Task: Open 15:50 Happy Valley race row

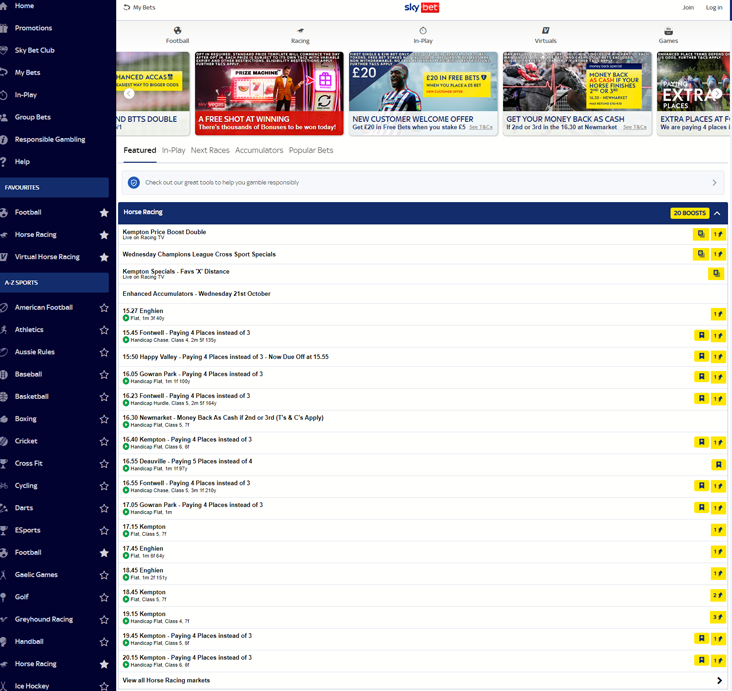Action: pyautogui.click(x=422, y=357)
